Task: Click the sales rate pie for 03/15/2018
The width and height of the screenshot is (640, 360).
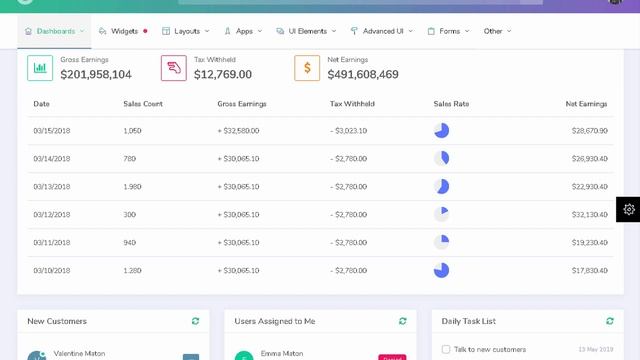Action: click(441, 131)
